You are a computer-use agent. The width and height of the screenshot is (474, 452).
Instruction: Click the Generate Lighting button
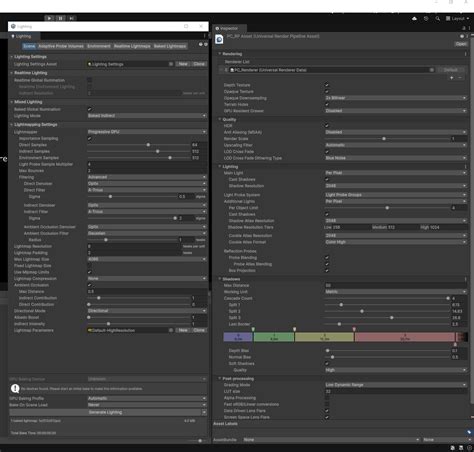(105, 412)
